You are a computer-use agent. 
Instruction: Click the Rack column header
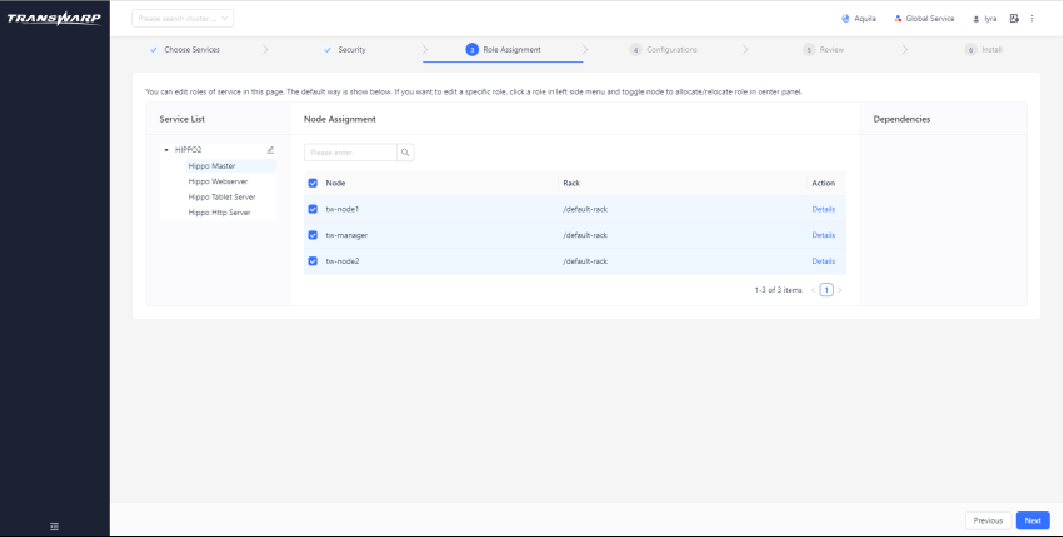[571, 183]
